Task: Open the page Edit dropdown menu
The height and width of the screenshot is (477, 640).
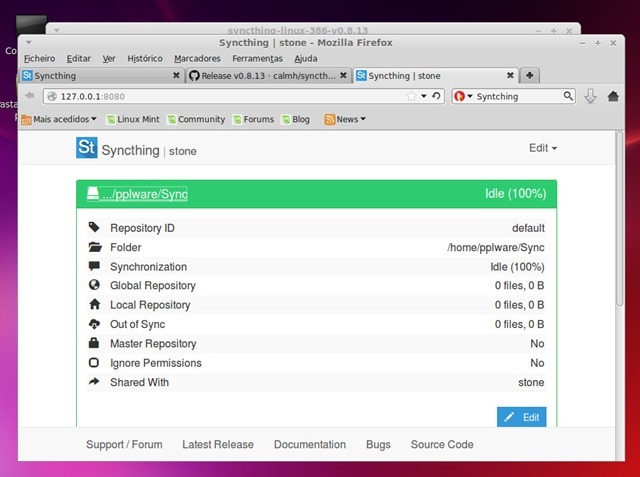Action: point(542,148)
